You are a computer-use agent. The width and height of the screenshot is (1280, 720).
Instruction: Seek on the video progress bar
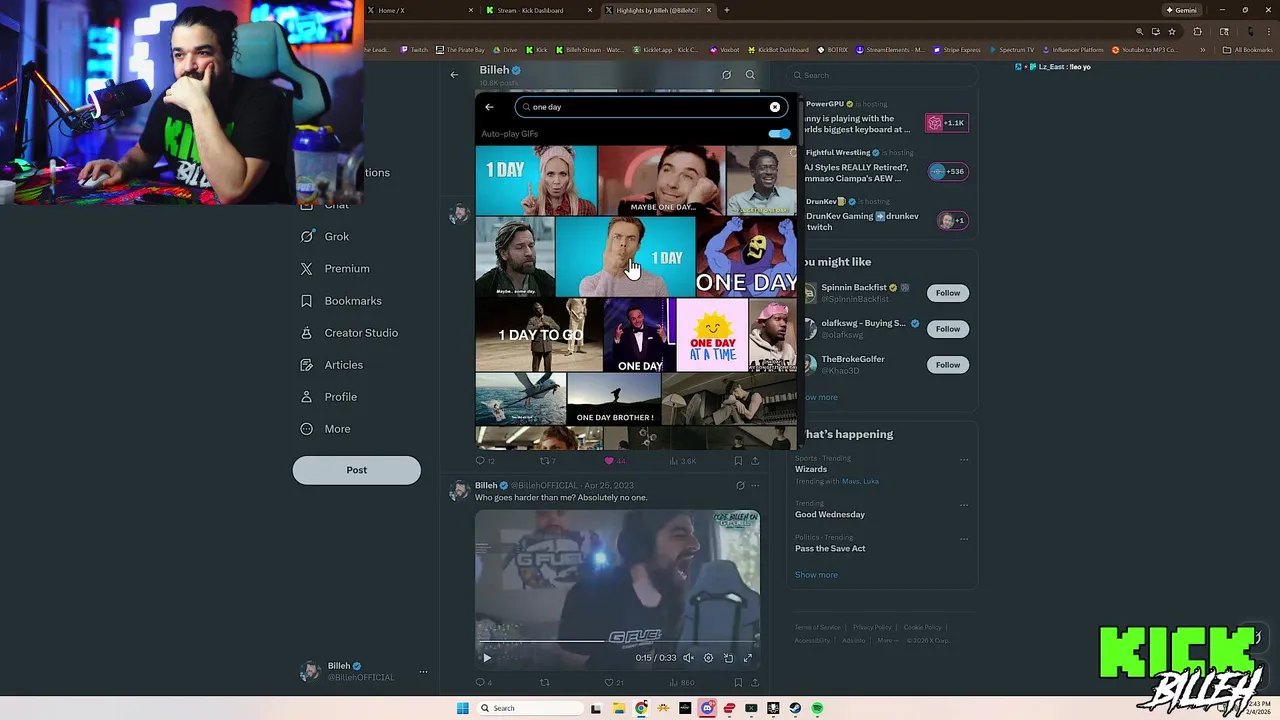[x=617, y=641]
